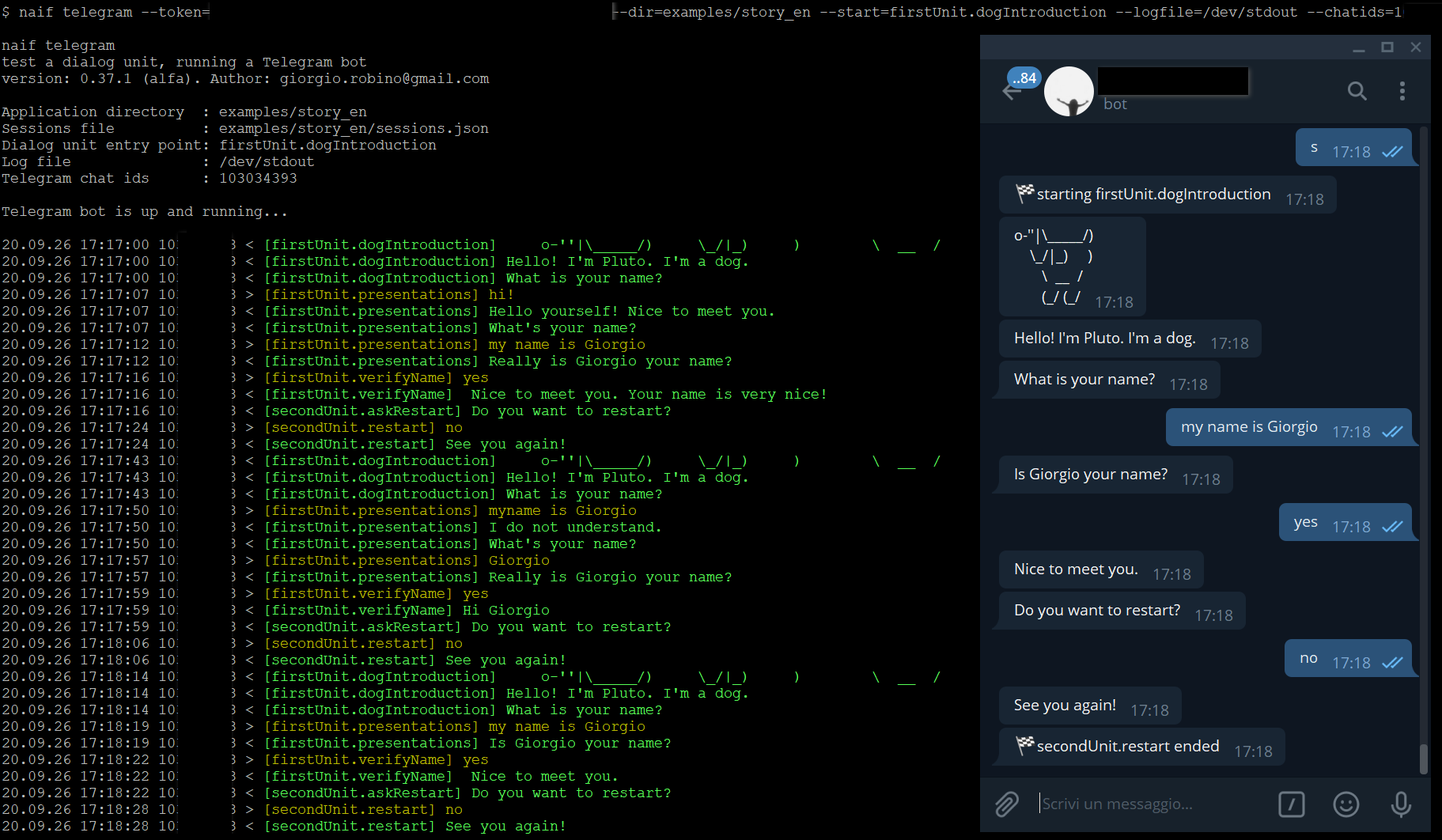Open the unread counter badge ..84

[1024, 78]
